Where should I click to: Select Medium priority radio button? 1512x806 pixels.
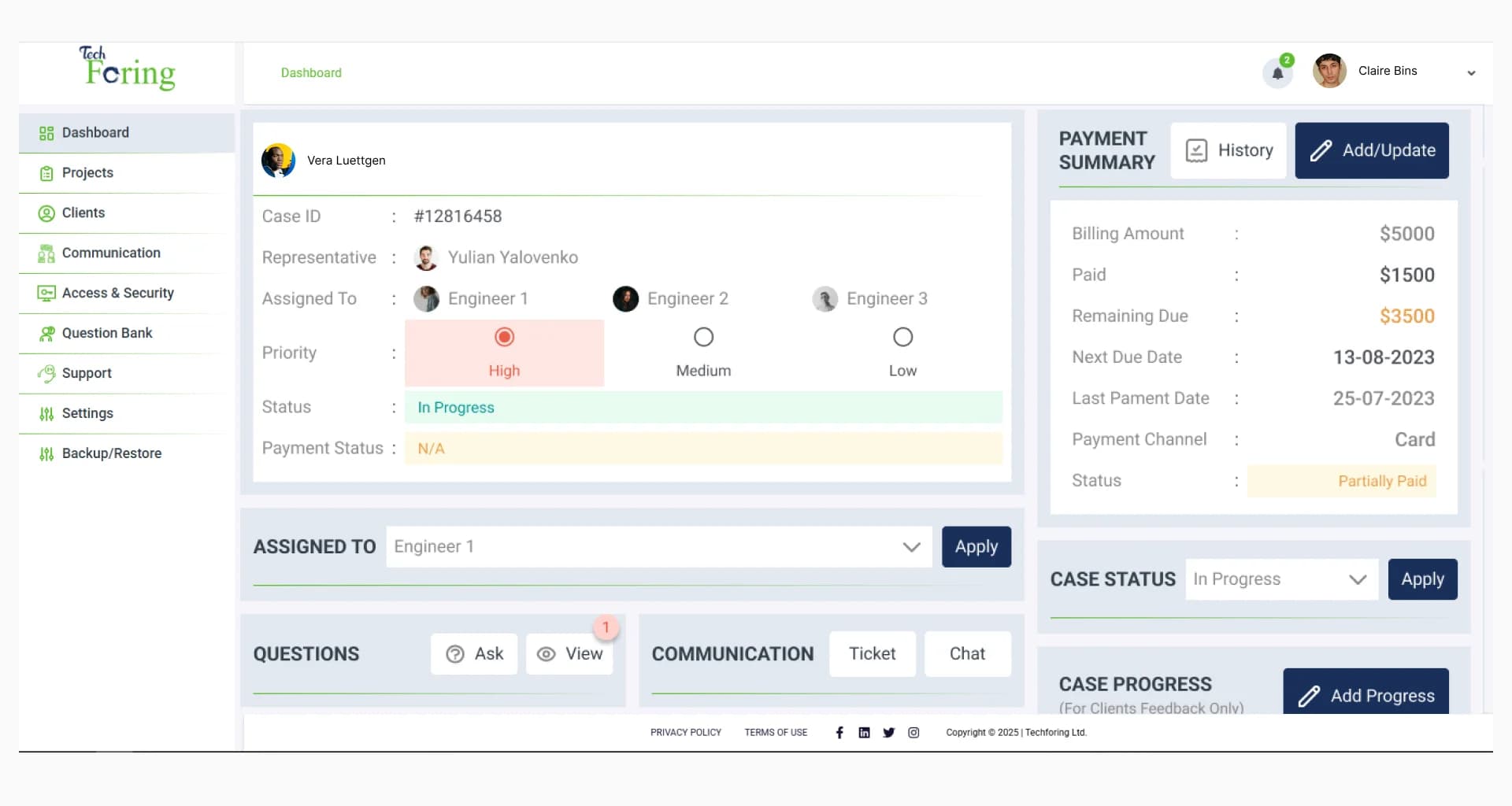[703, 338]
